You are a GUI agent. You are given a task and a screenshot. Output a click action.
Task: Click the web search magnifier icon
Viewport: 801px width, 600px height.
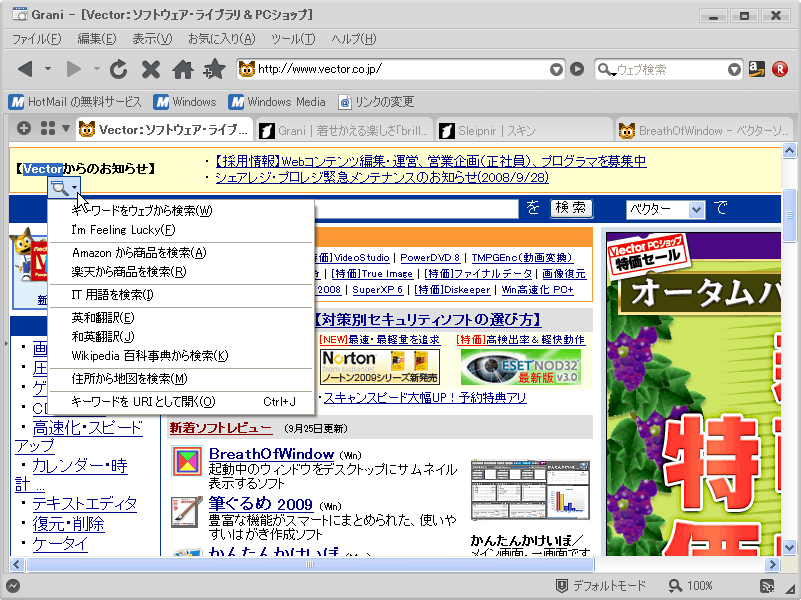pyautogui.click(x=605, y=69)
